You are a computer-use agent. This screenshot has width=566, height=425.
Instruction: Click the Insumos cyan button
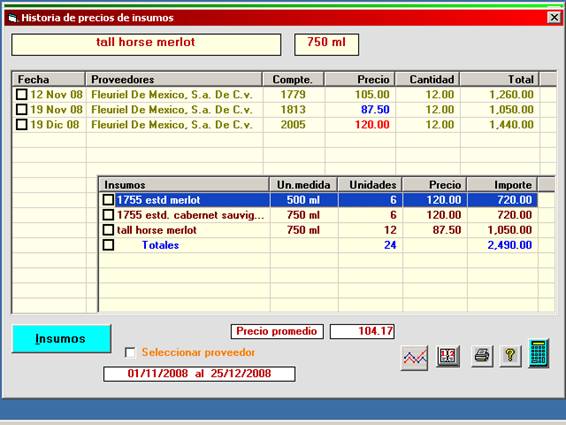[x=61, y=338]
